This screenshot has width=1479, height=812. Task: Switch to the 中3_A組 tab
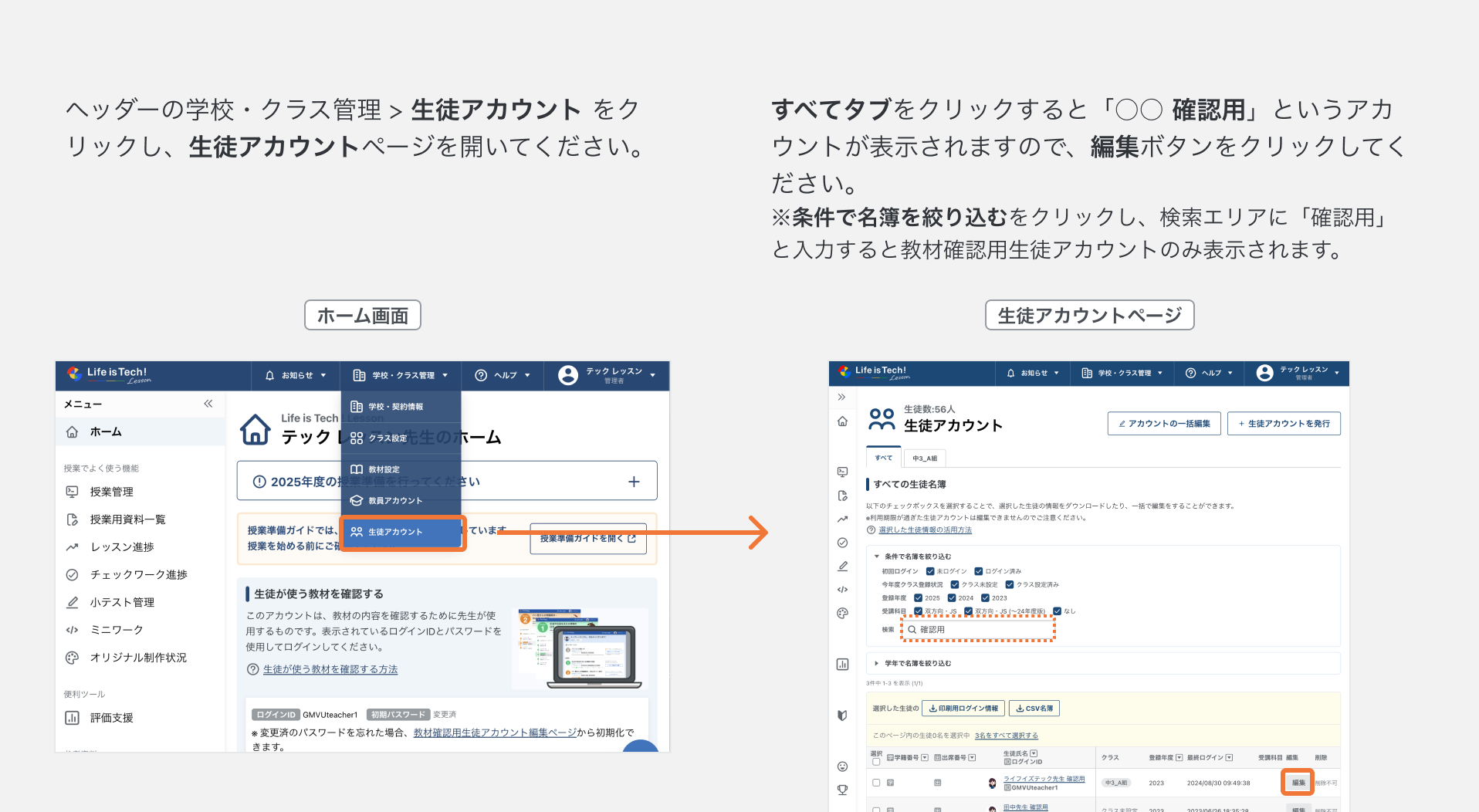pyautogui.click(x=925, y=458)
